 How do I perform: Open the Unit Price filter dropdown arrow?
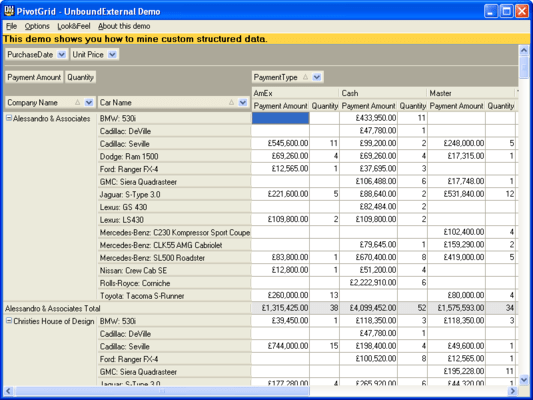click(112, 54)
